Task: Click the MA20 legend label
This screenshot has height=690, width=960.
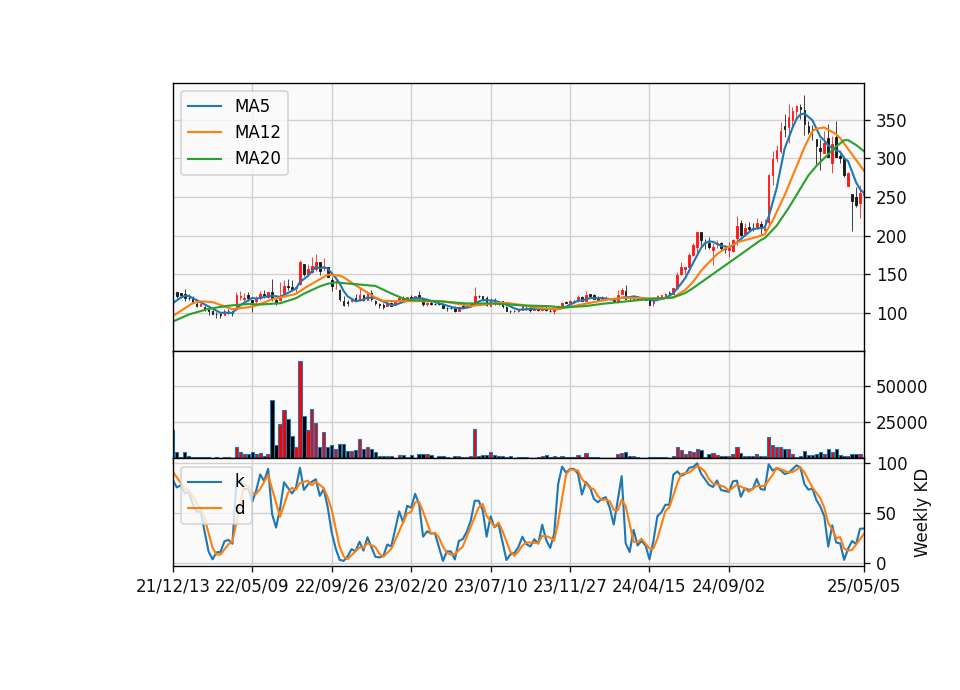Action: (258, 158)
